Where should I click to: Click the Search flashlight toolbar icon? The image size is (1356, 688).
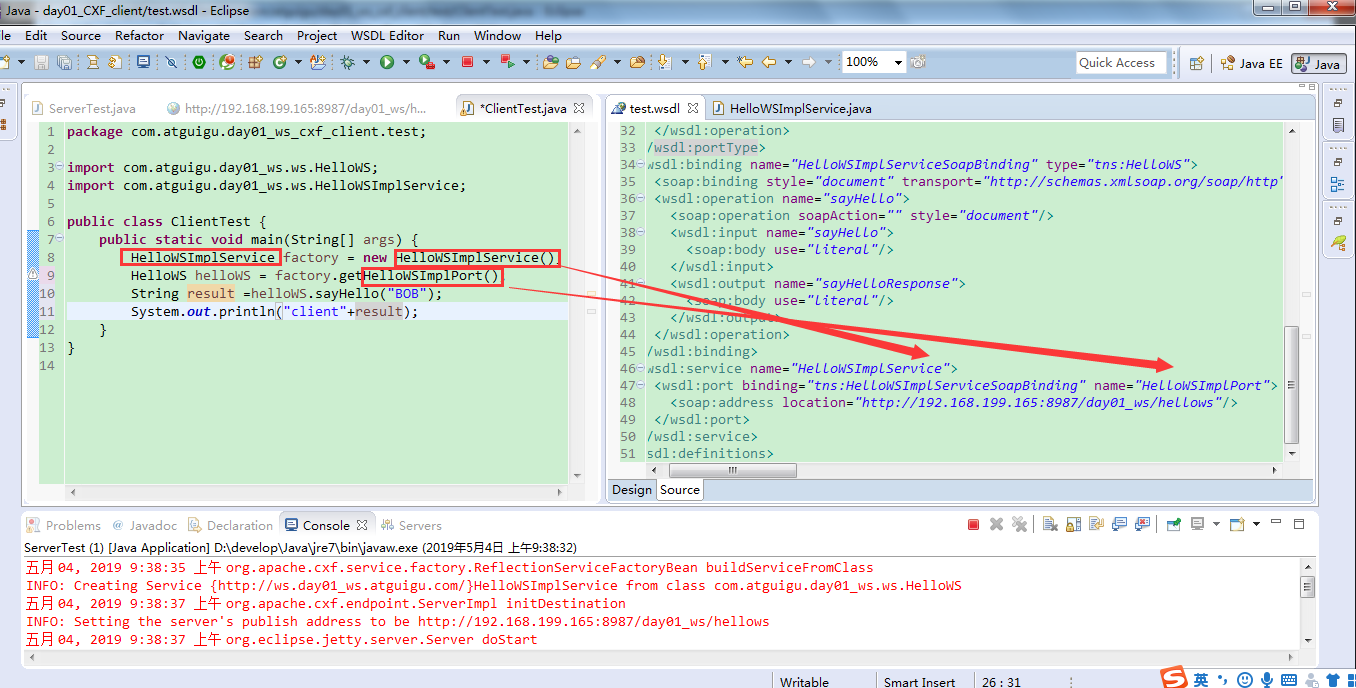597,62
